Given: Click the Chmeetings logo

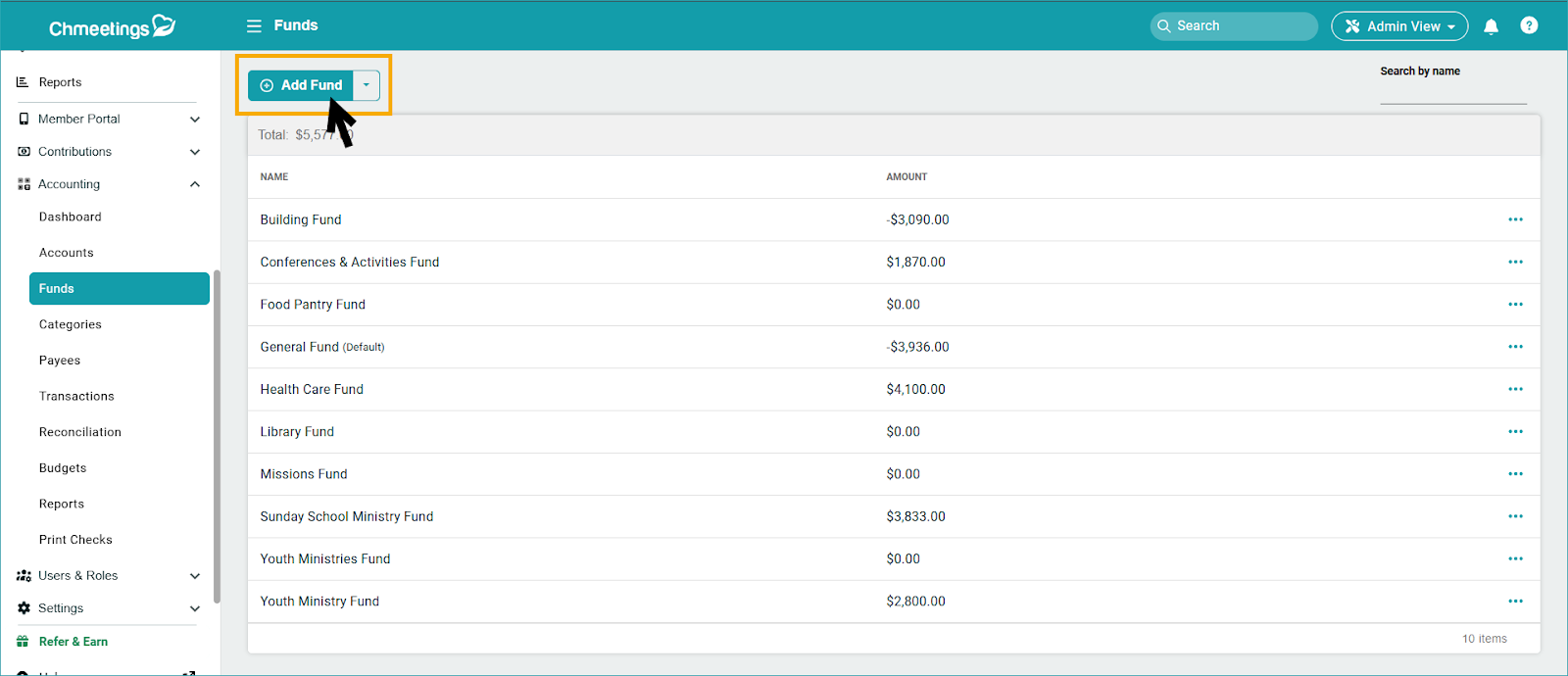Looking at the screenshot, I should click(111, 27).
